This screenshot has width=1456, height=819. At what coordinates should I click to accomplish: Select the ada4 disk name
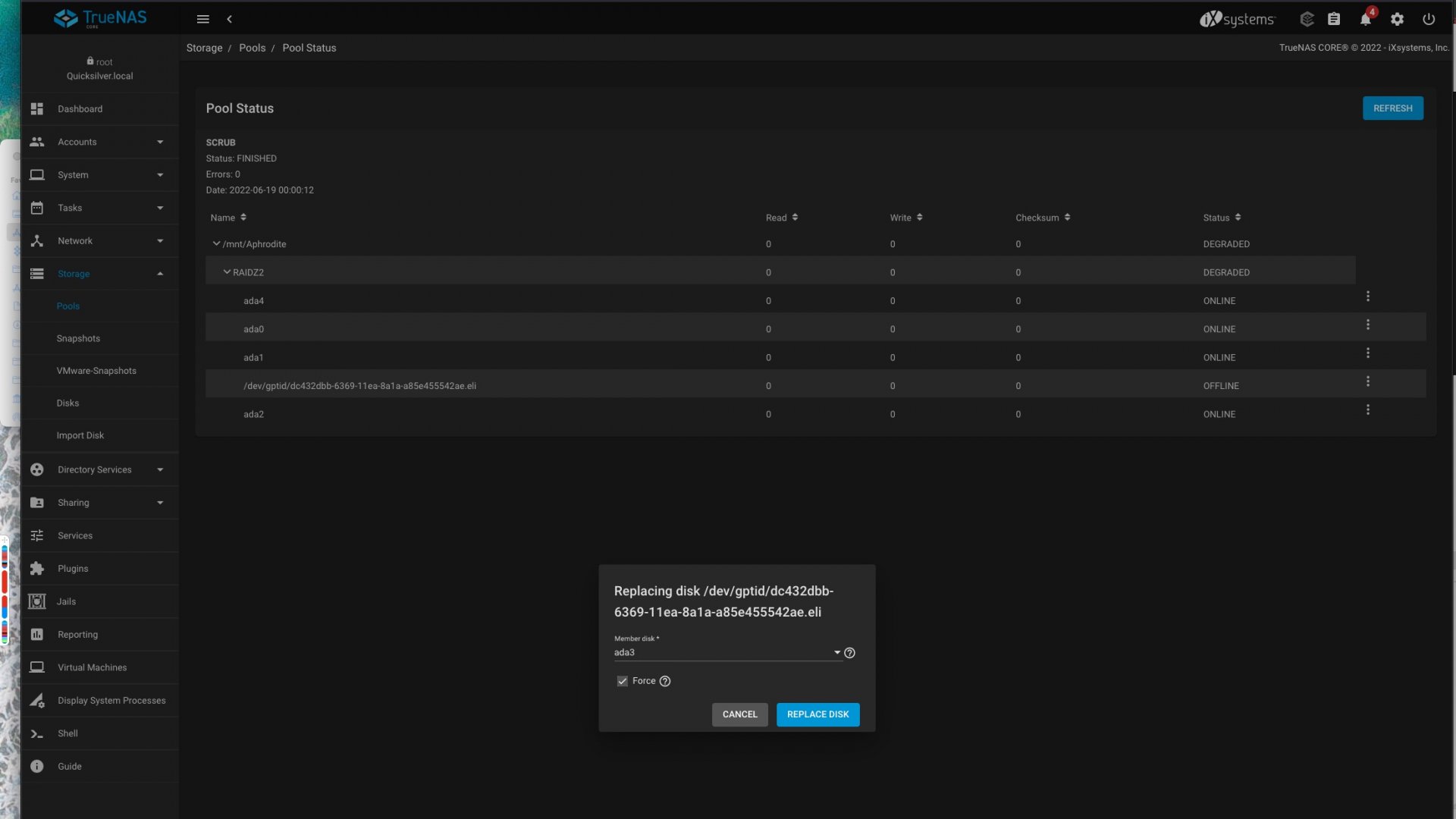253,301
